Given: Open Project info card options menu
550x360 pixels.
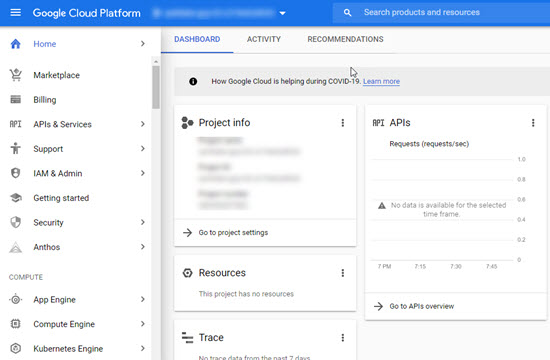Looking at the screenshot, I should click(343, 123).
